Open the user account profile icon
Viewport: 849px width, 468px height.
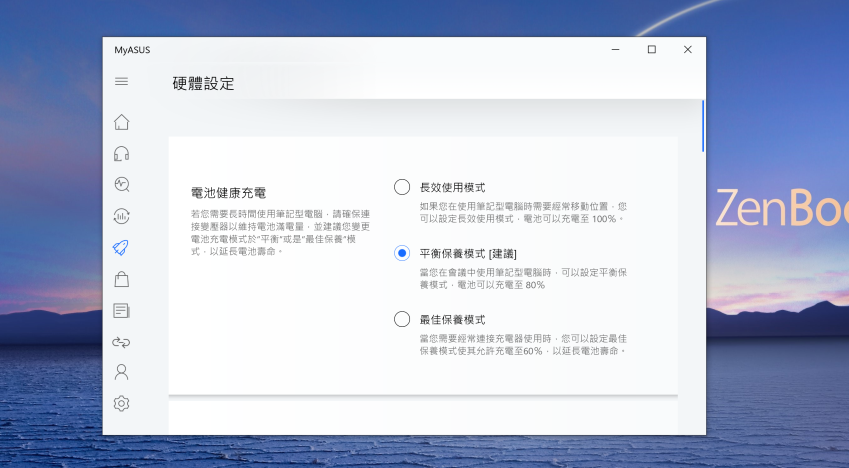click(x=121, y=372)
